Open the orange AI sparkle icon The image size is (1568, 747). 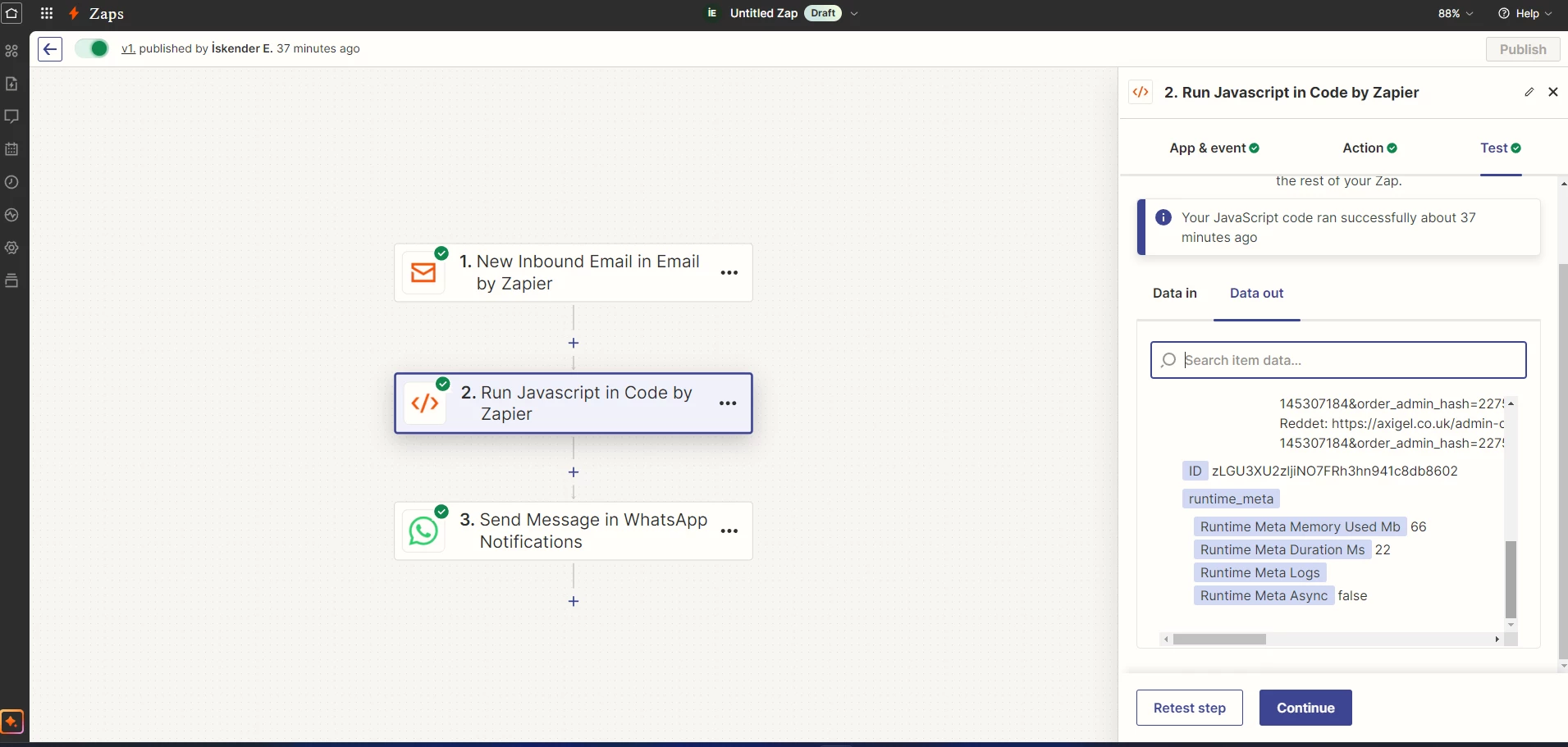tap(11, 722)
